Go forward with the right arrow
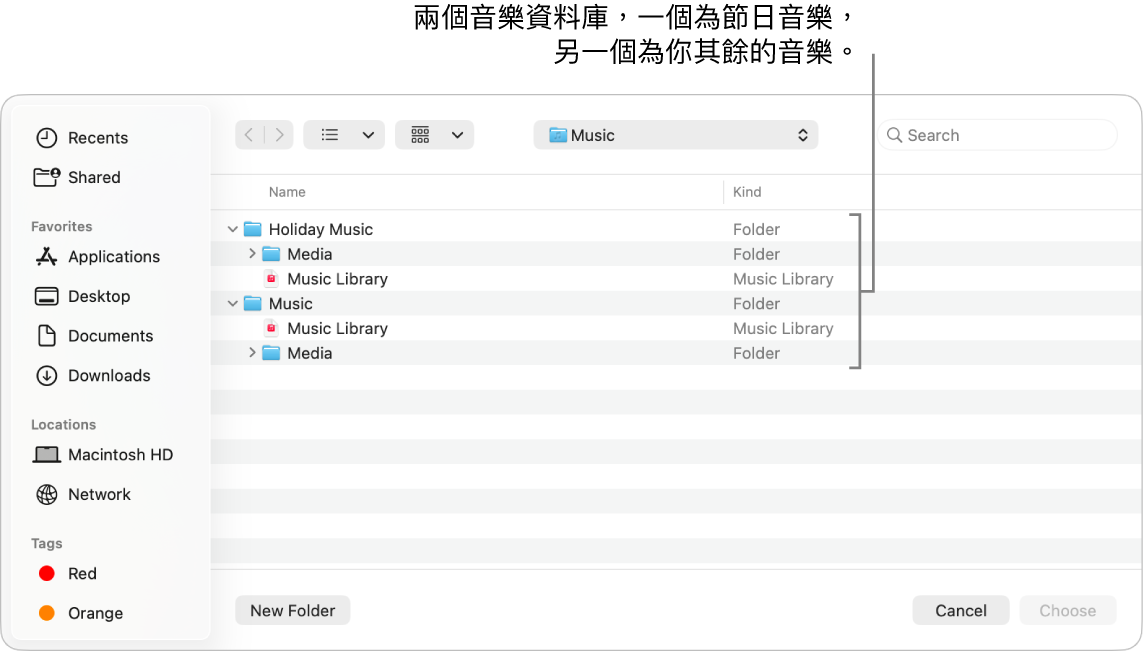 (x=279, y=135)
